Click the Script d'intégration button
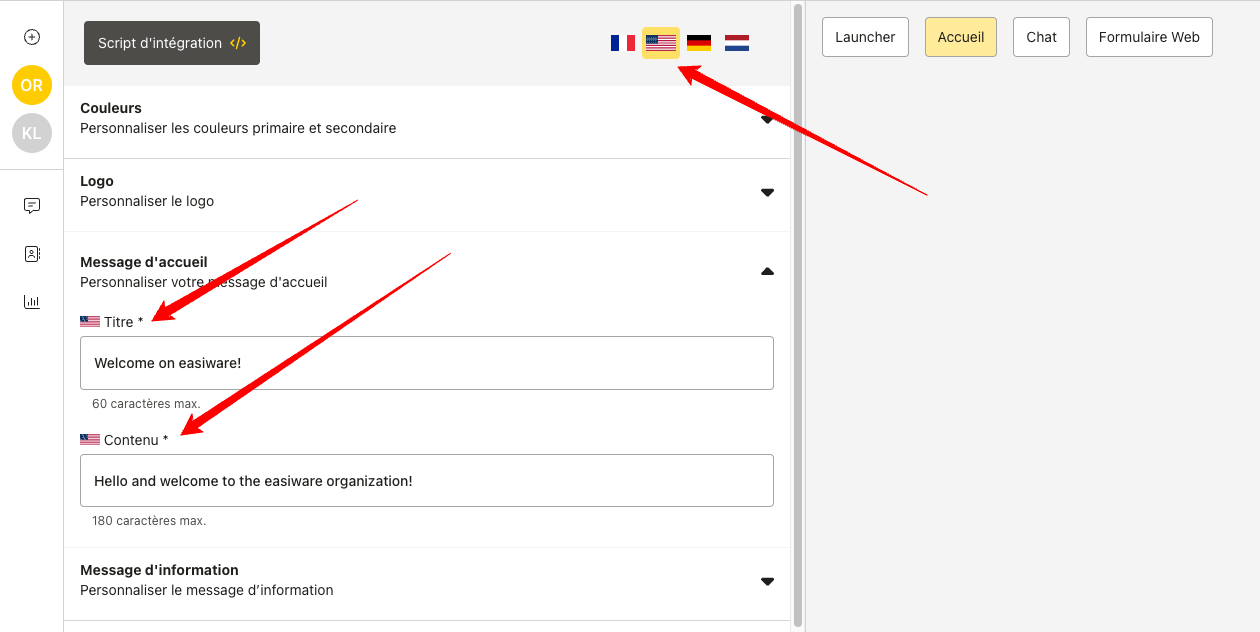The image size is (1260, 632). (172, 43)
